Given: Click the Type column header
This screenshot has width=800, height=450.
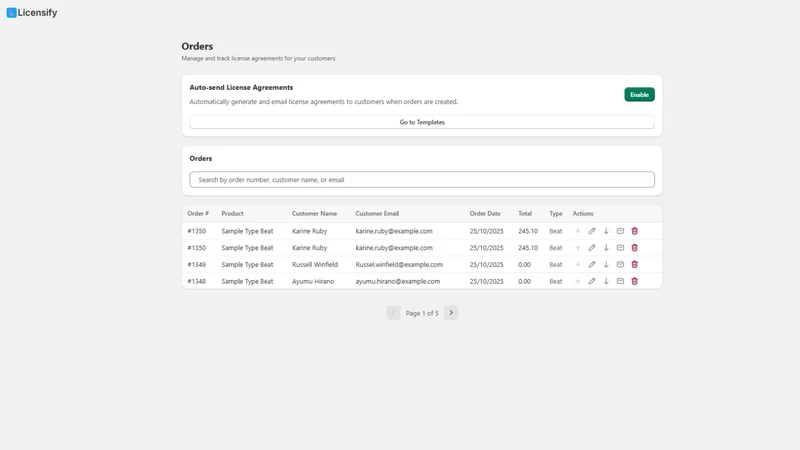Looking at the screenshot, I should (x=556, y=214).
